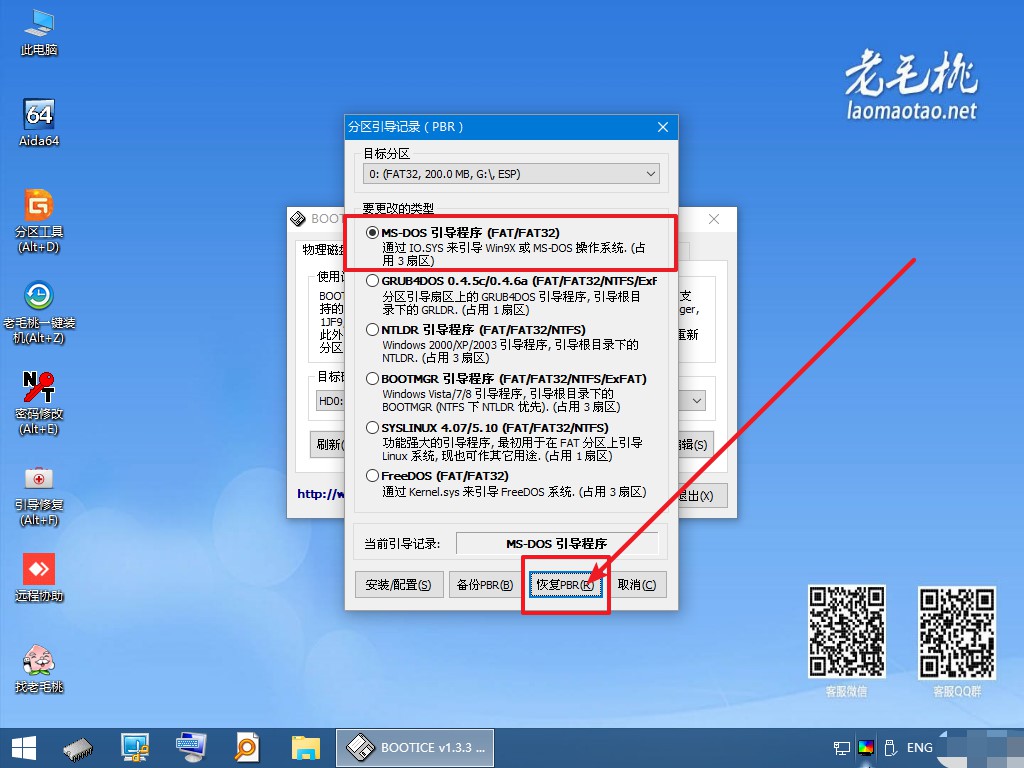Image resolution: width=1024 pixels, height=768 pixels.
Task: Open the 远程协助 desktop icon
Action: click(x=39, y=578)
